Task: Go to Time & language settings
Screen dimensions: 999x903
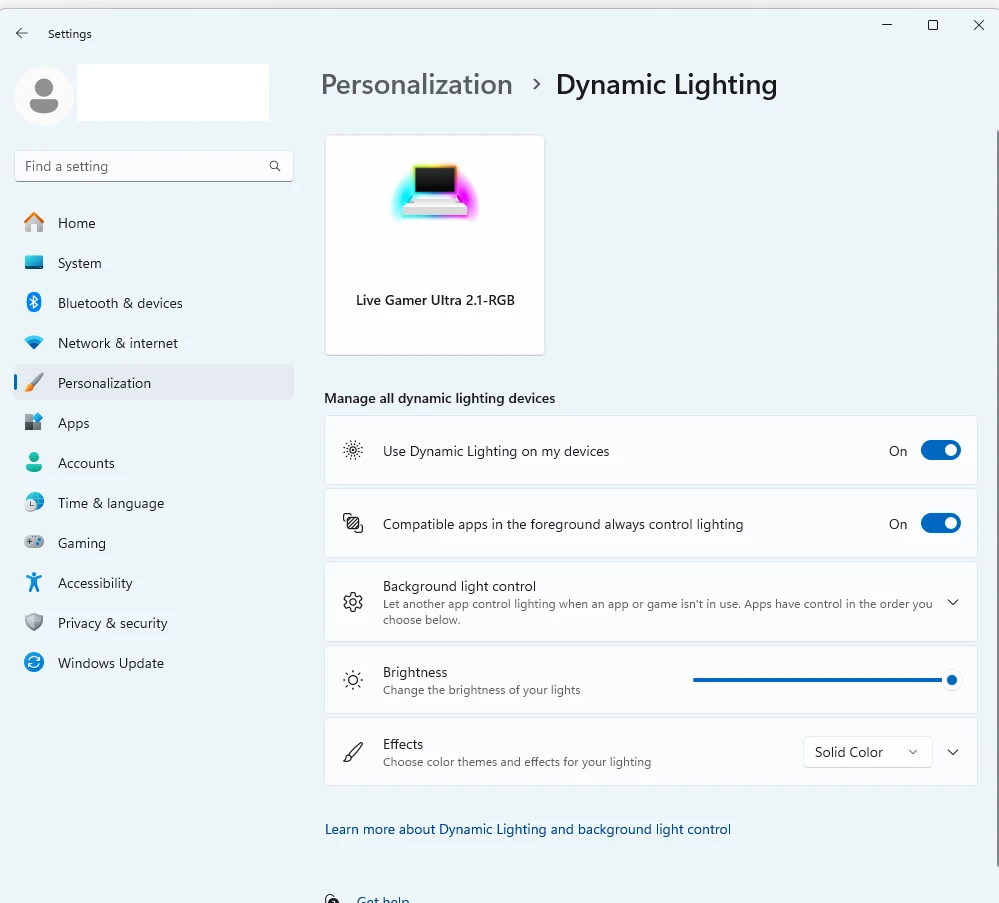Action: tap(110, 503)
